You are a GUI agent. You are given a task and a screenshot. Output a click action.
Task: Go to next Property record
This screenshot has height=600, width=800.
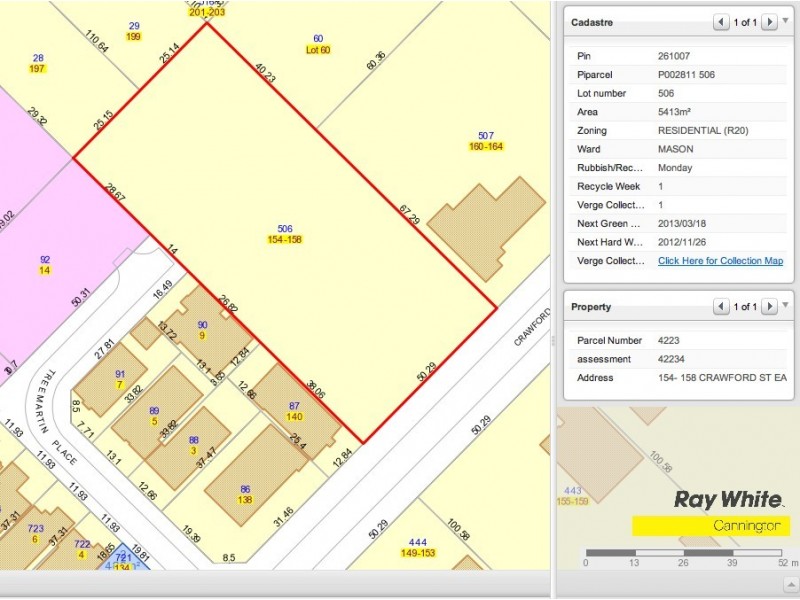(768, 306)
